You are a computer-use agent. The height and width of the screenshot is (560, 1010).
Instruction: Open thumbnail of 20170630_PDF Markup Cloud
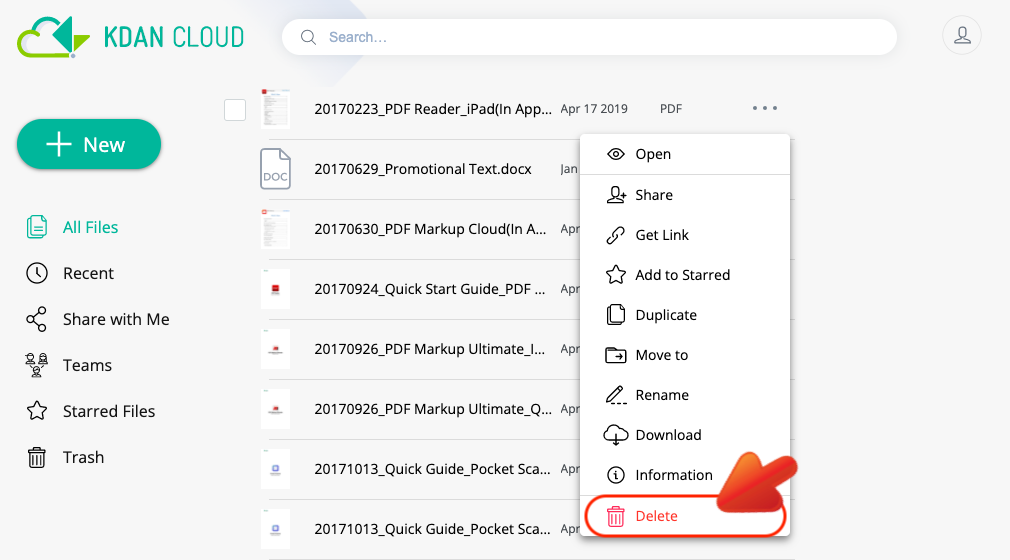pos(276,229)
